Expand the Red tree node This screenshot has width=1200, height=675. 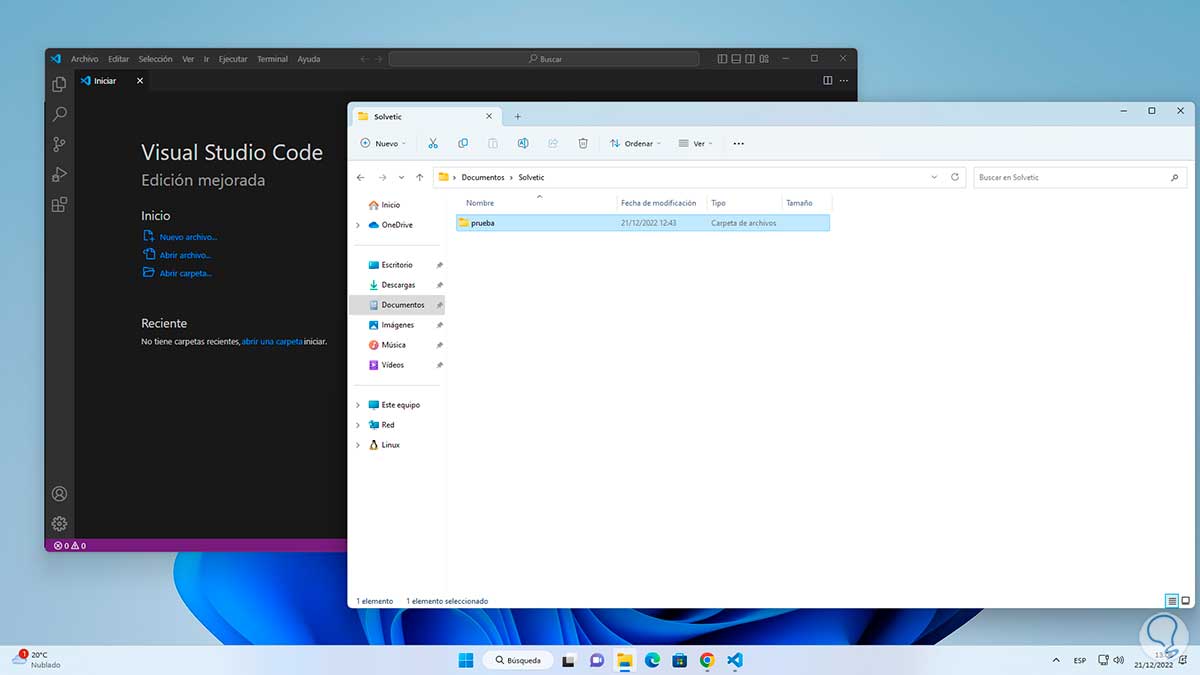pyautogui.click(x=358, y=425)
